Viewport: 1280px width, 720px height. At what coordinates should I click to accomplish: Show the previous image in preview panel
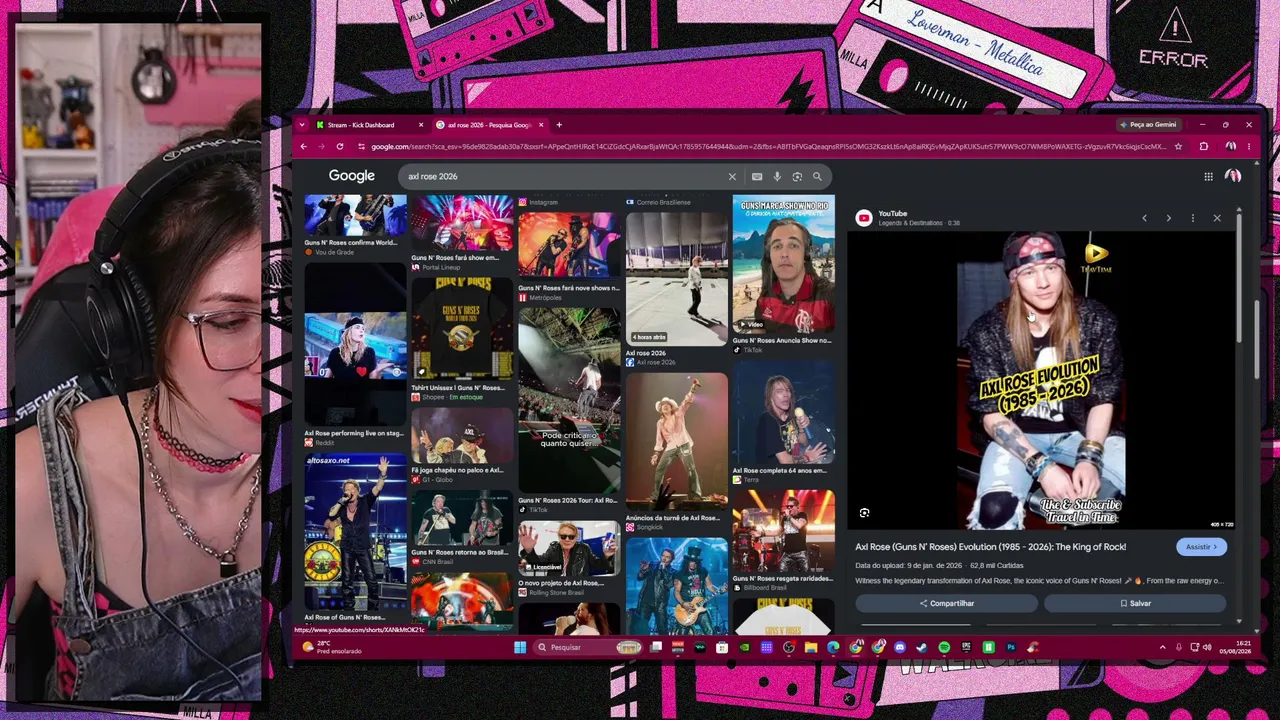tap(1145, 218)
